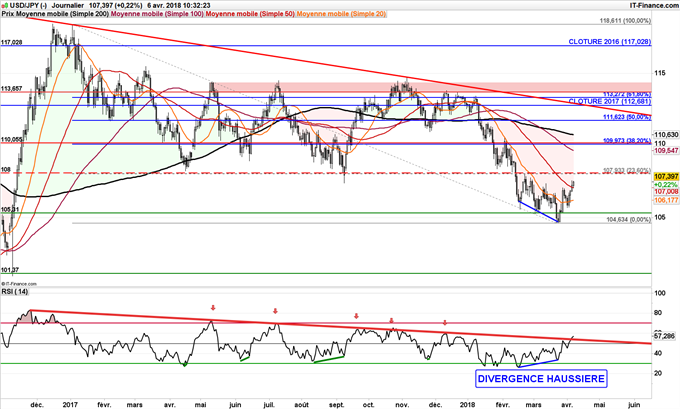Click the Fibonacci label '111,623 (50,00%)'
Image resolution: width=680 pixels, height=409 pixels.
[627, 117]
